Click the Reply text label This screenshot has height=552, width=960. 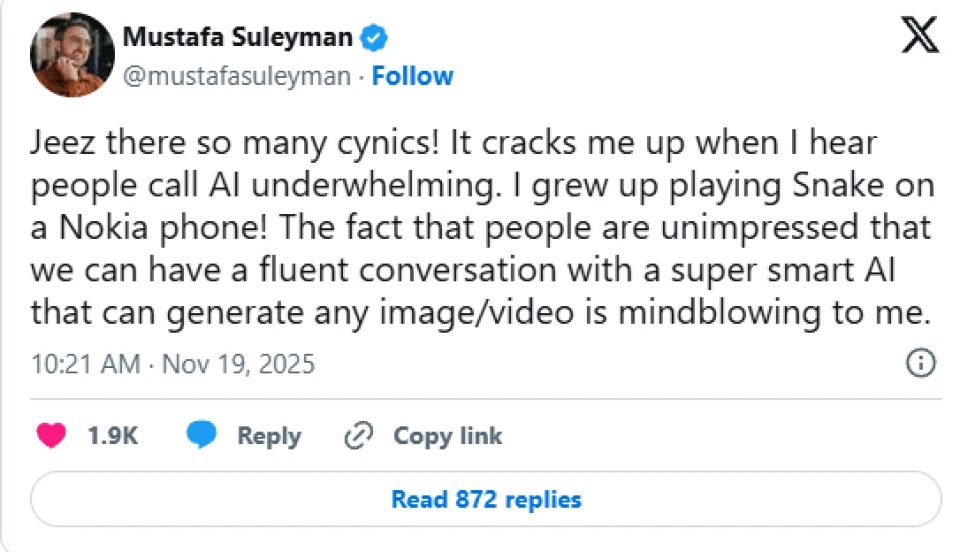point(268,436)
